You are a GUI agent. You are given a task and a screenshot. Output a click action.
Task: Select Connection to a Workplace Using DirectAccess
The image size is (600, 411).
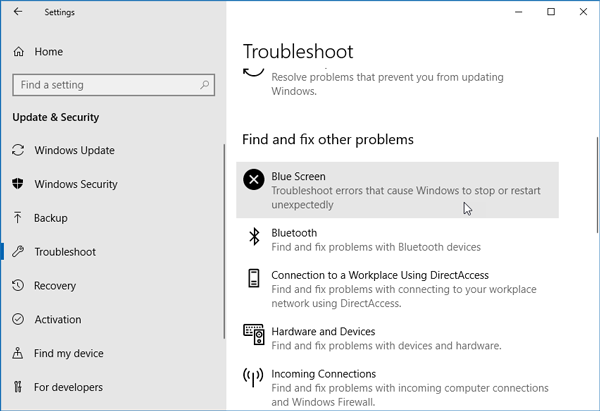397,289
